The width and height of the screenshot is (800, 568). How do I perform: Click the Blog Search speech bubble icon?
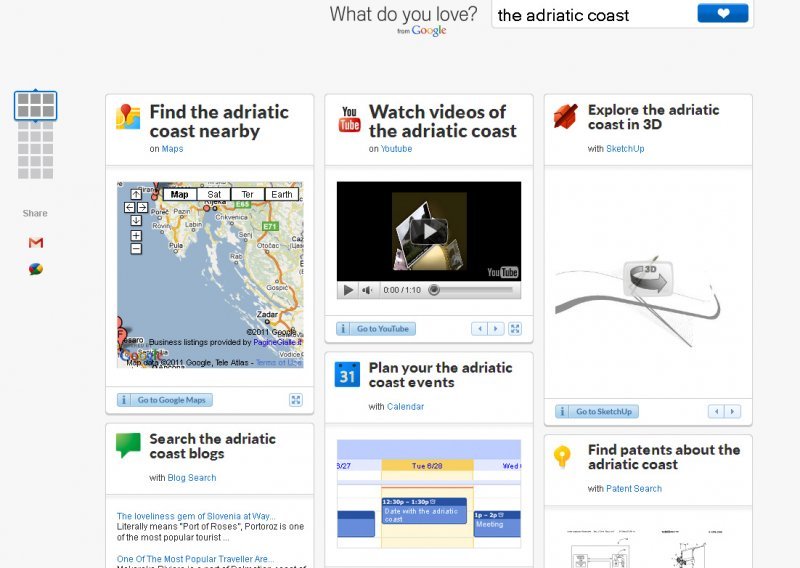[128, 445]
